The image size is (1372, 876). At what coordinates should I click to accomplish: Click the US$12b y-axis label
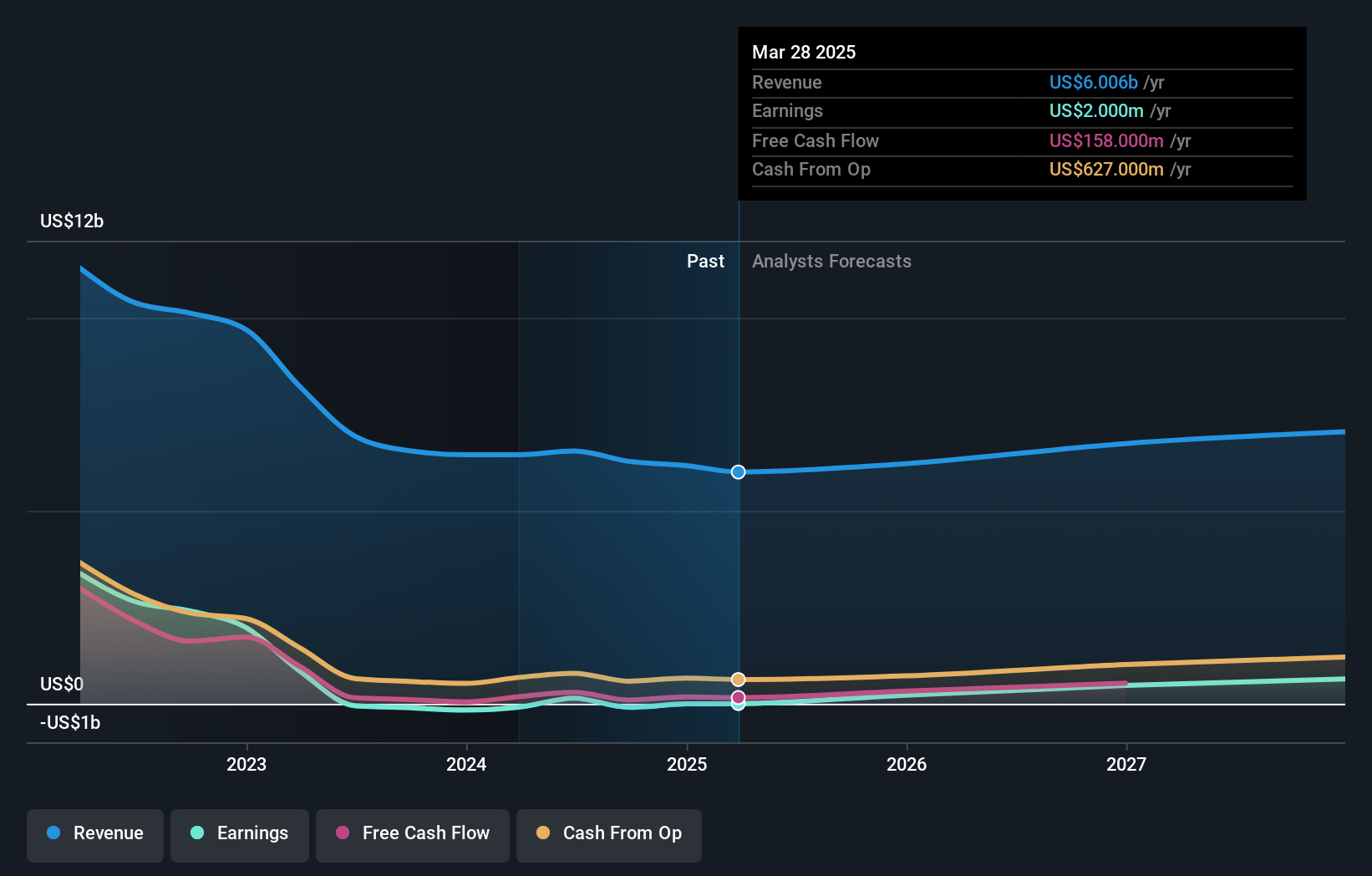(x=72, y=221)
